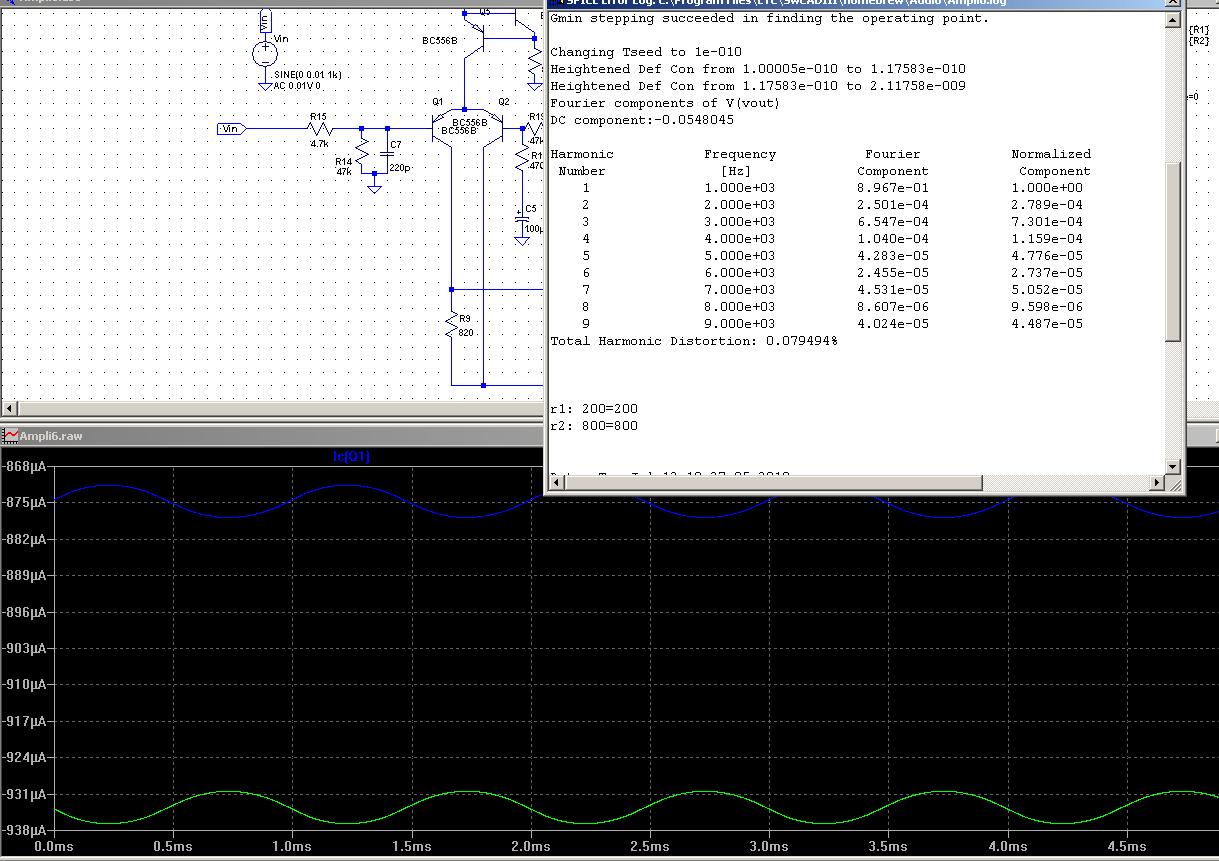1219x861 pixels.
Task: Click resistor R9 symbol
Action: (452, 323)
